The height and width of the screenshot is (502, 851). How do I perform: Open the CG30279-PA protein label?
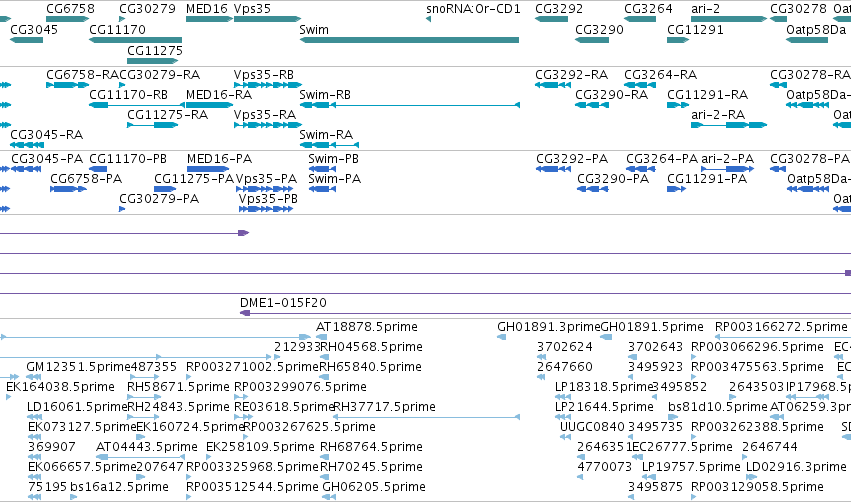pos(159,199)
